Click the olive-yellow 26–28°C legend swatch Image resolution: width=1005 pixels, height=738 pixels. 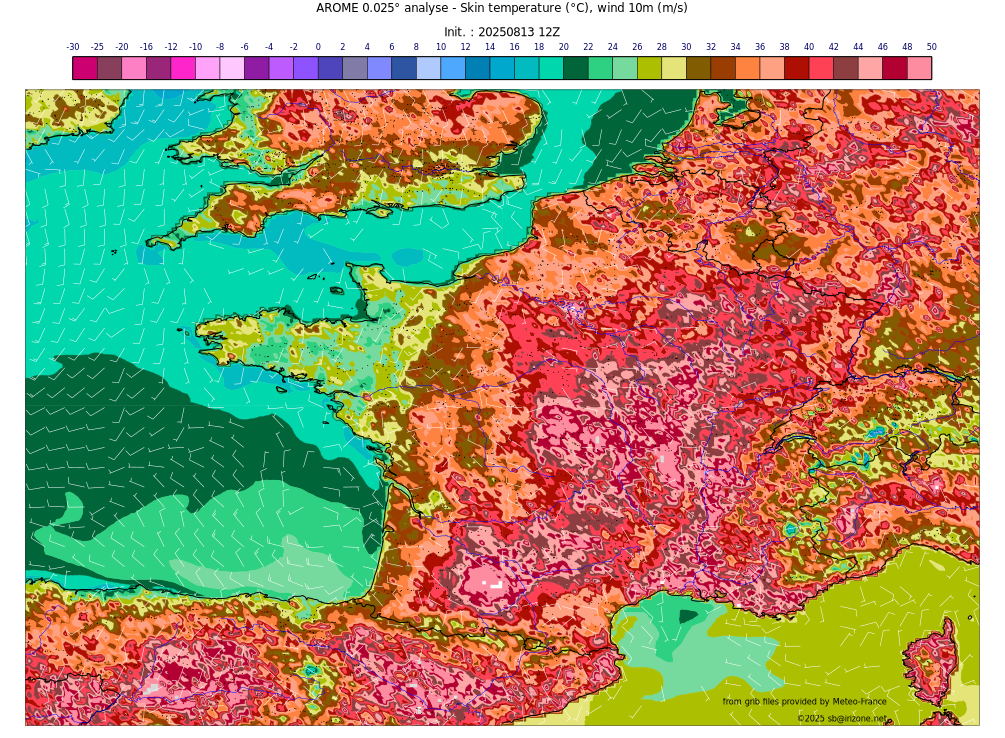tap(649, 68)
